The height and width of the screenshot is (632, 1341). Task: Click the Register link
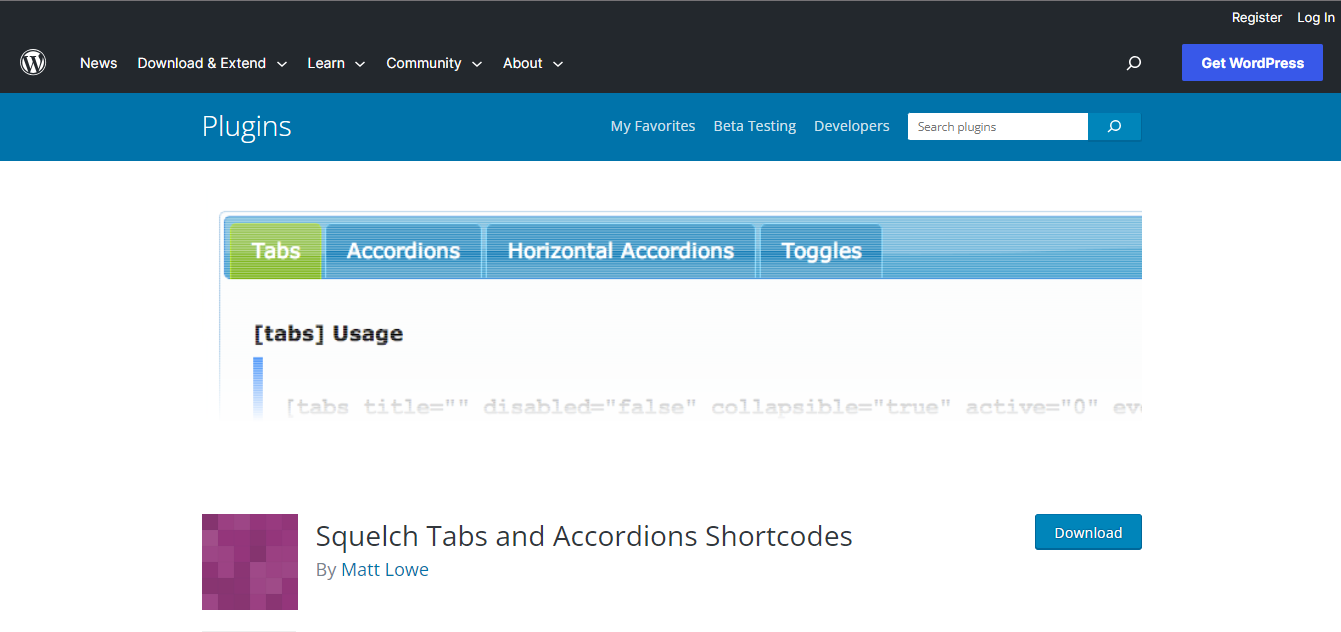point(1256,17)
